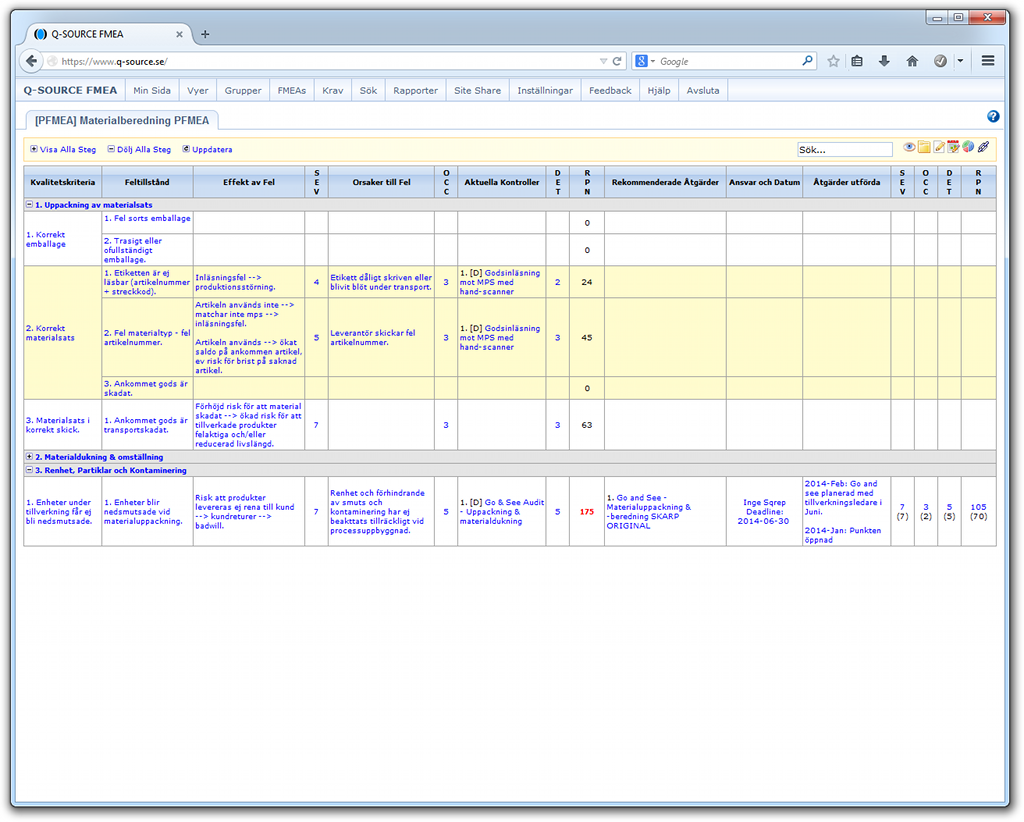
Task: Open '3. Materialsats i korrekt skick.' criterion
Action: (57, 425)
